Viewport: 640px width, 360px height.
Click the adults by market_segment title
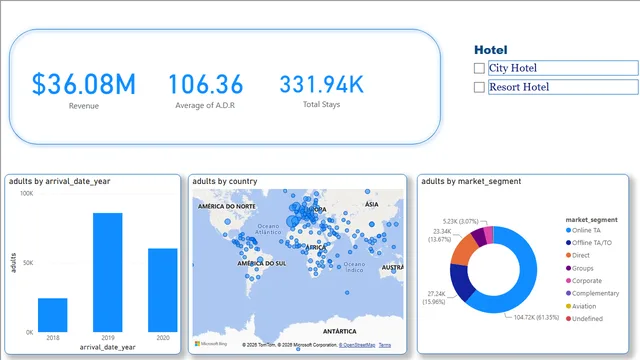[471, 181]
